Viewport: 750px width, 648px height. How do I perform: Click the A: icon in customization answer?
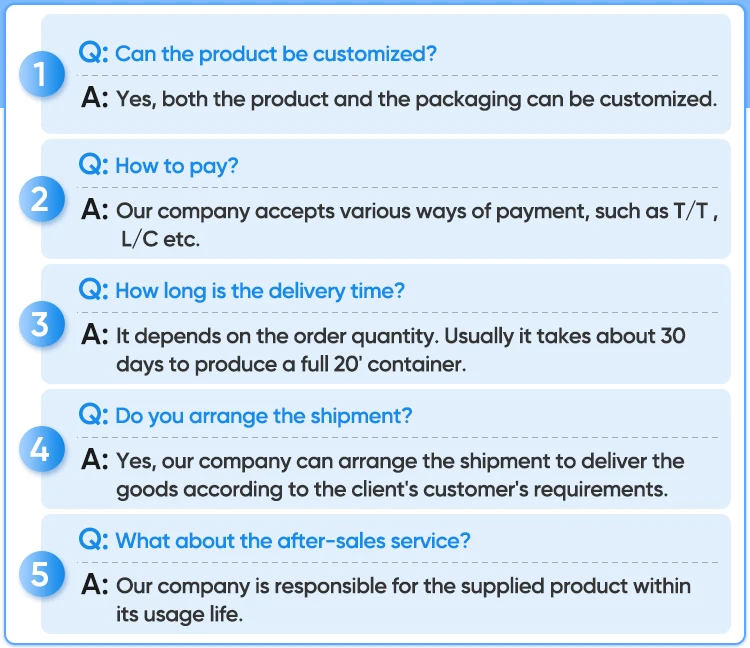pos(95,99)
